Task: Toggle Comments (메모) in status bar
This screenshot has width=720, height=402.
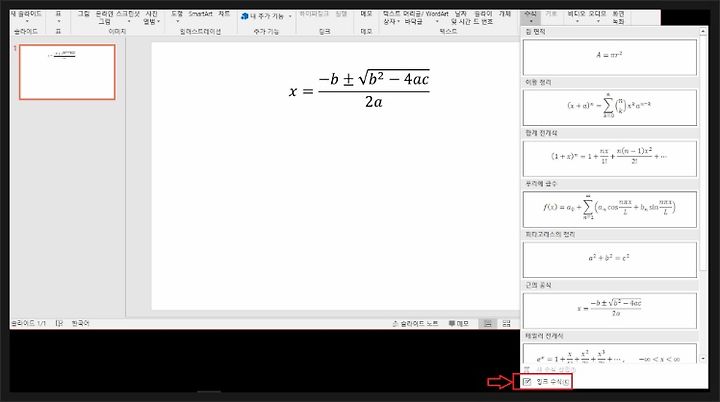Action: pyautogui.click(x=459, y=323)
